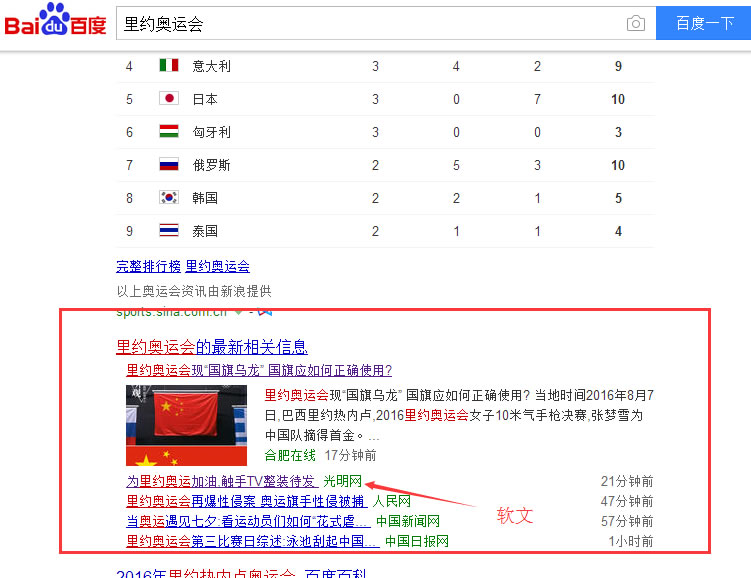Open 里约奥运会再爆性侵案 news link
Viewport: 751px width, 578px height.
coord(247,501)
